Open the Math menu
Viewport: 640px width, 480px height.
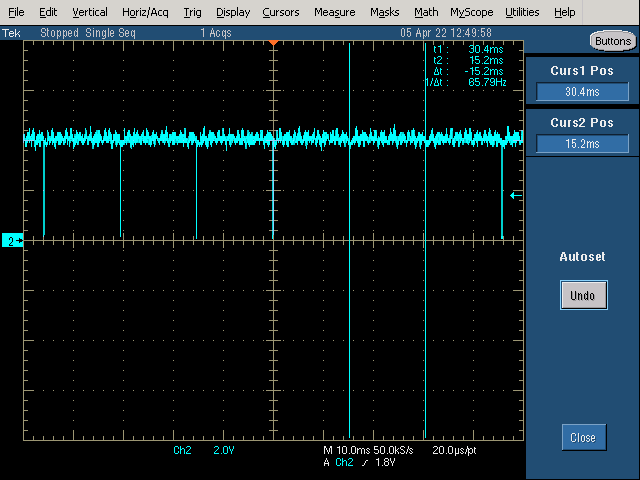click(426, 12)
